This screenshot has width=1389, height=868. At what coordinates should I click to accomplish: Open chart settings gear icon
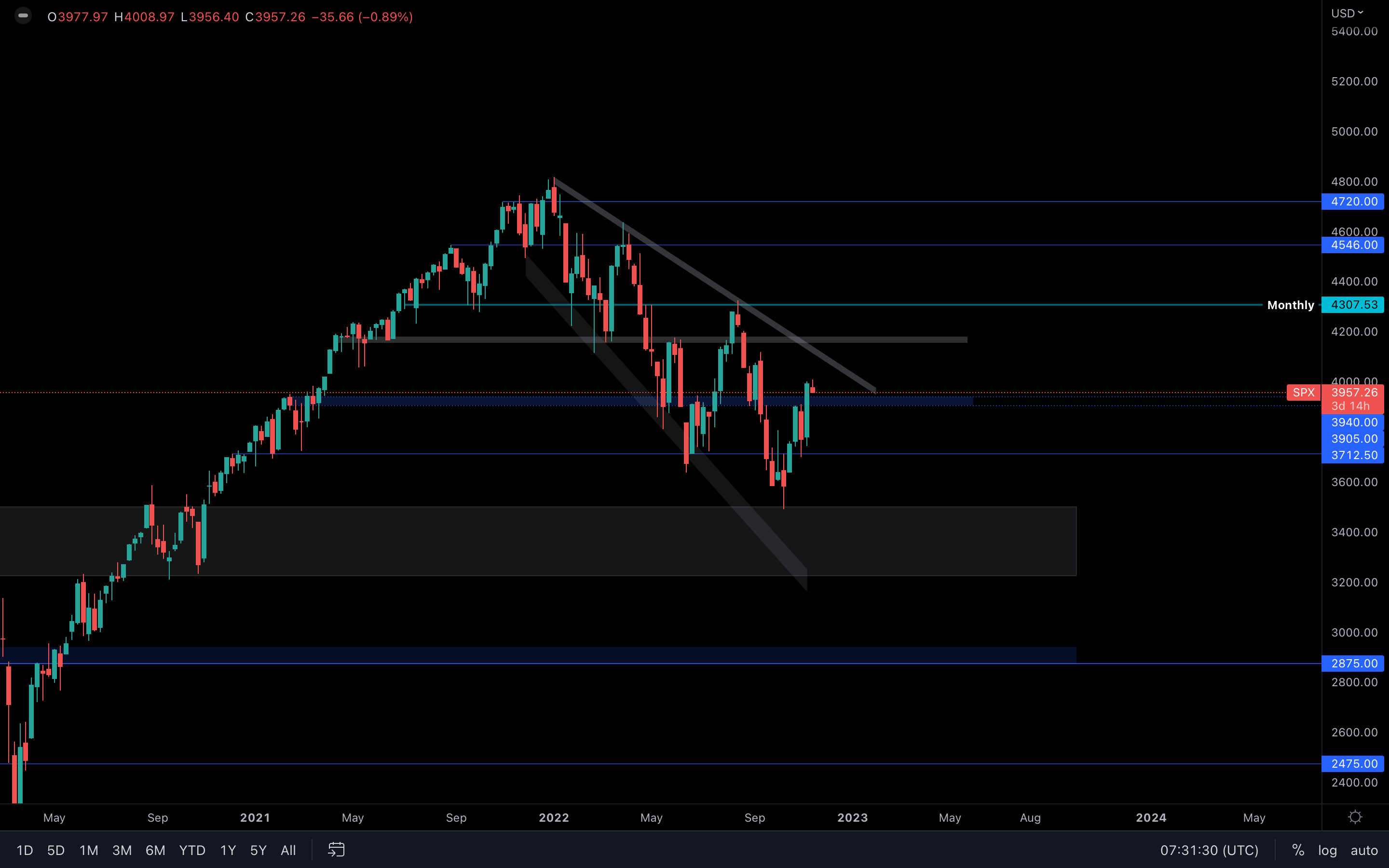(x=1355, y=817)
